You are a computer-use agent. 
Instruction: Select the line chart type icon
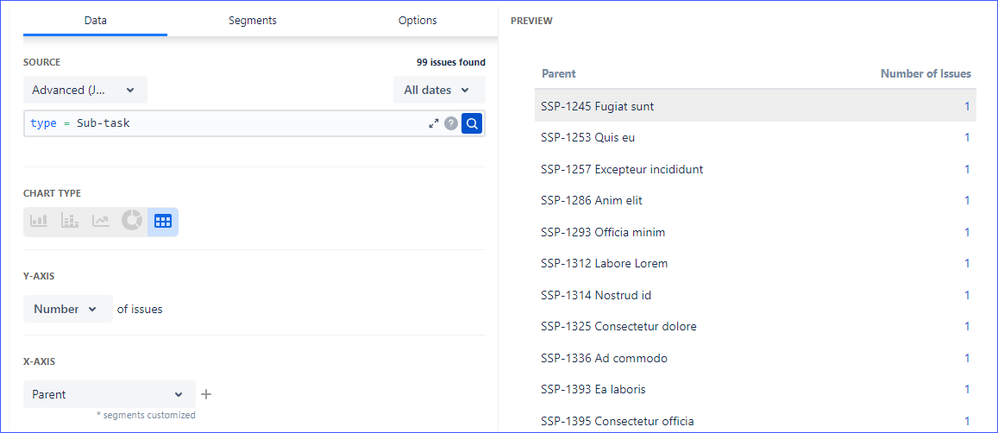[x=100, y=221]
